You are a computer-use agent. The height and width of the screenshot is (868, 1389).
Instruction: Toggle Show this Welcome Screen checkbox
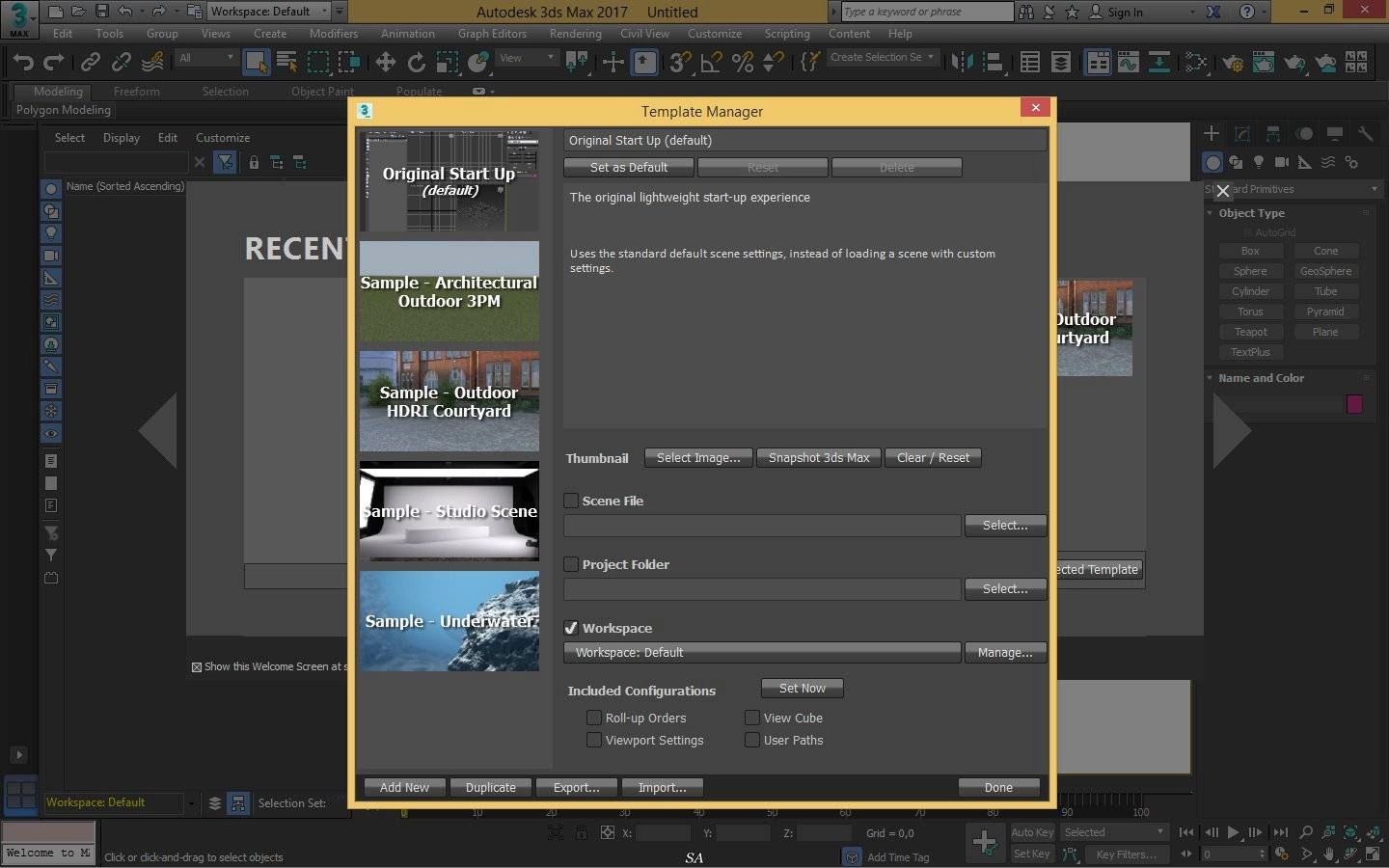pos(197,666)
